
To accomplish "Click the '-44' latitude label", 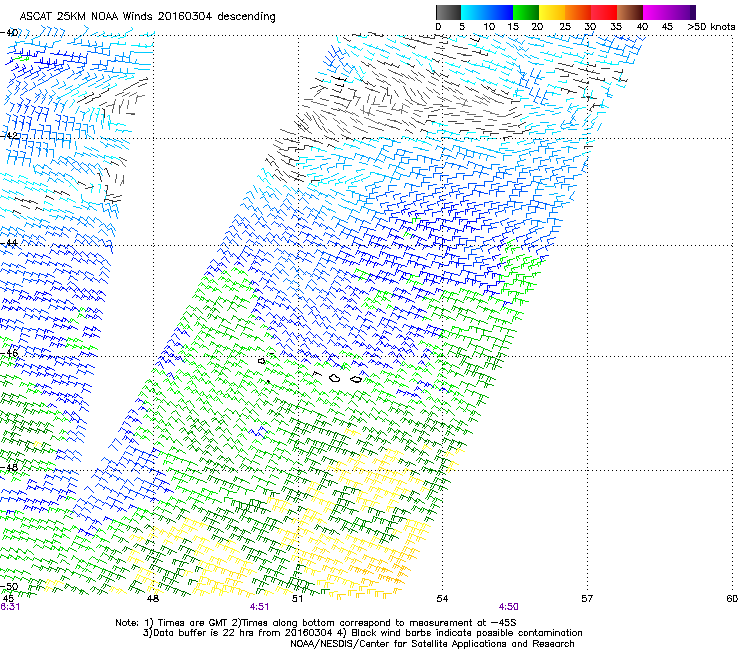I will point(9,243).
